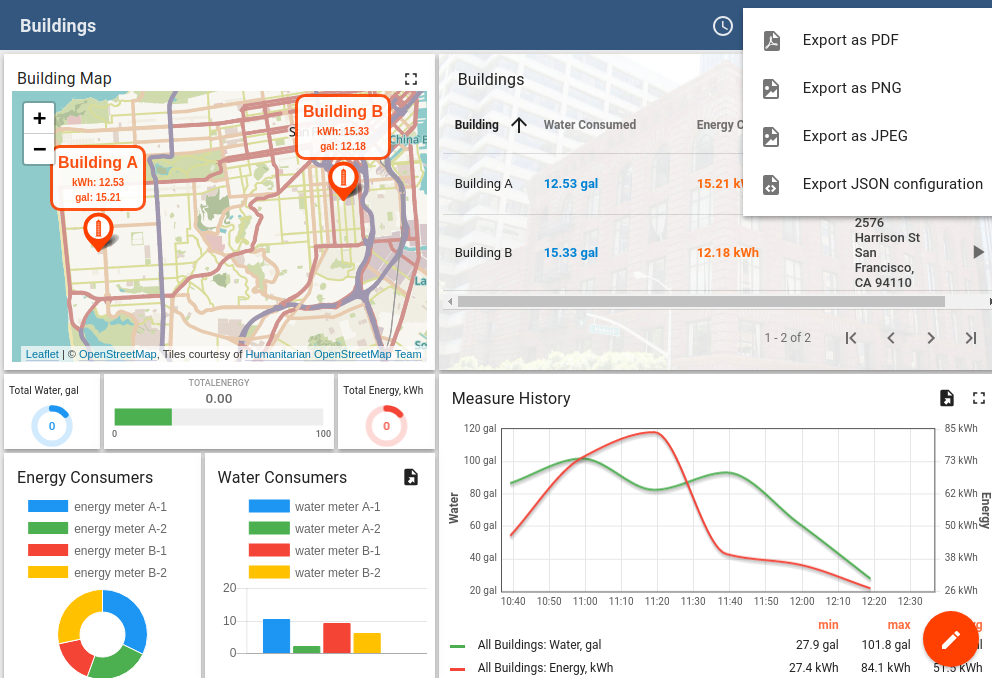Expand Building Map widget to fullscreen
The width and height of the screenshot is (992, 678).
410,79
